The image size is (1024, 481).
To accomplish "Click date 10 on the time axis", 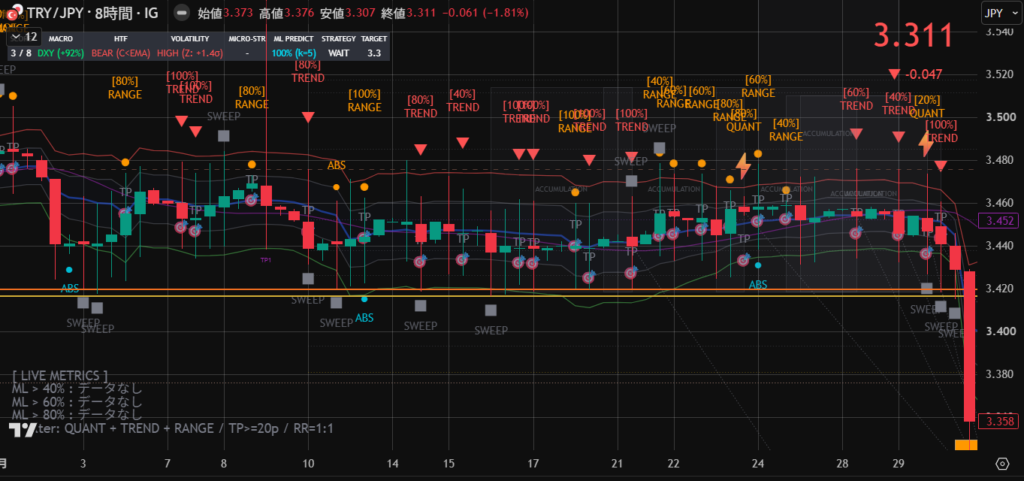I will tap(308, 464).
